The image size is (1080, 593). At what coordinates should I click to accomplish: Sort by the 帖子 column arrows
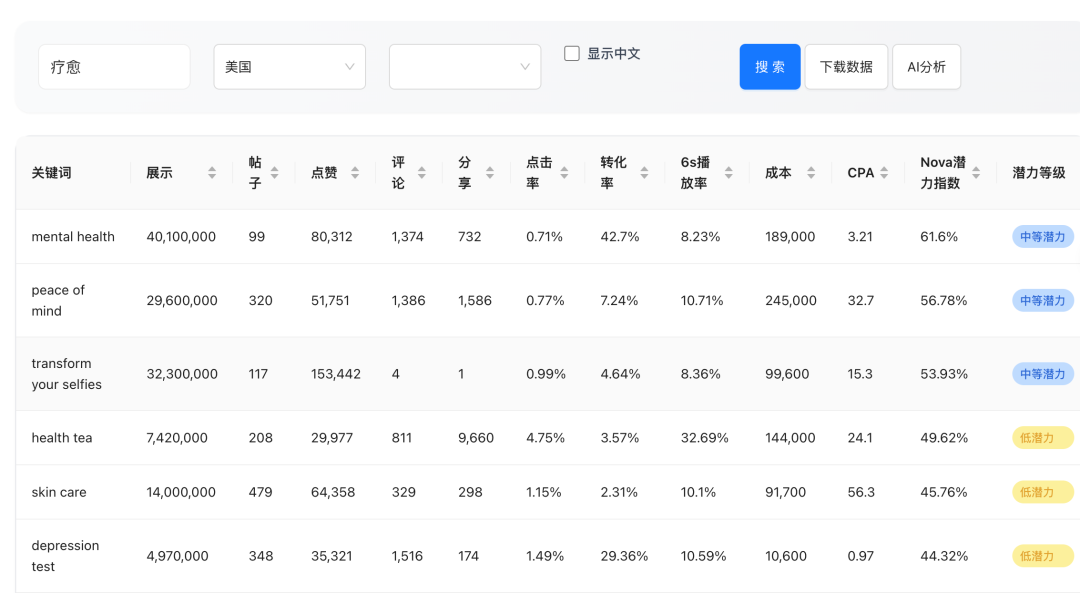[x=275, y=173]
